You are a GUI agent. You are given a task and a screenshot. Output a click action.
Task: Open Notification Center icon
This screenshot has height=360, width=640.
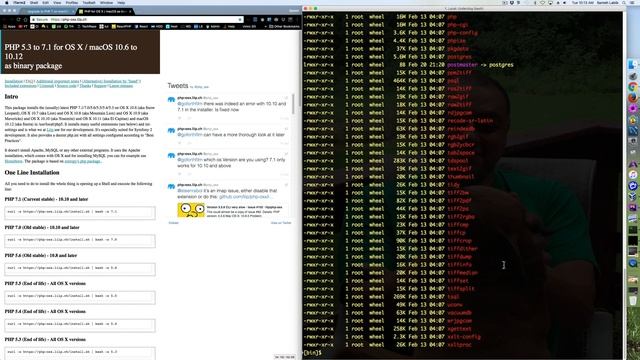(x=633, y=2)
